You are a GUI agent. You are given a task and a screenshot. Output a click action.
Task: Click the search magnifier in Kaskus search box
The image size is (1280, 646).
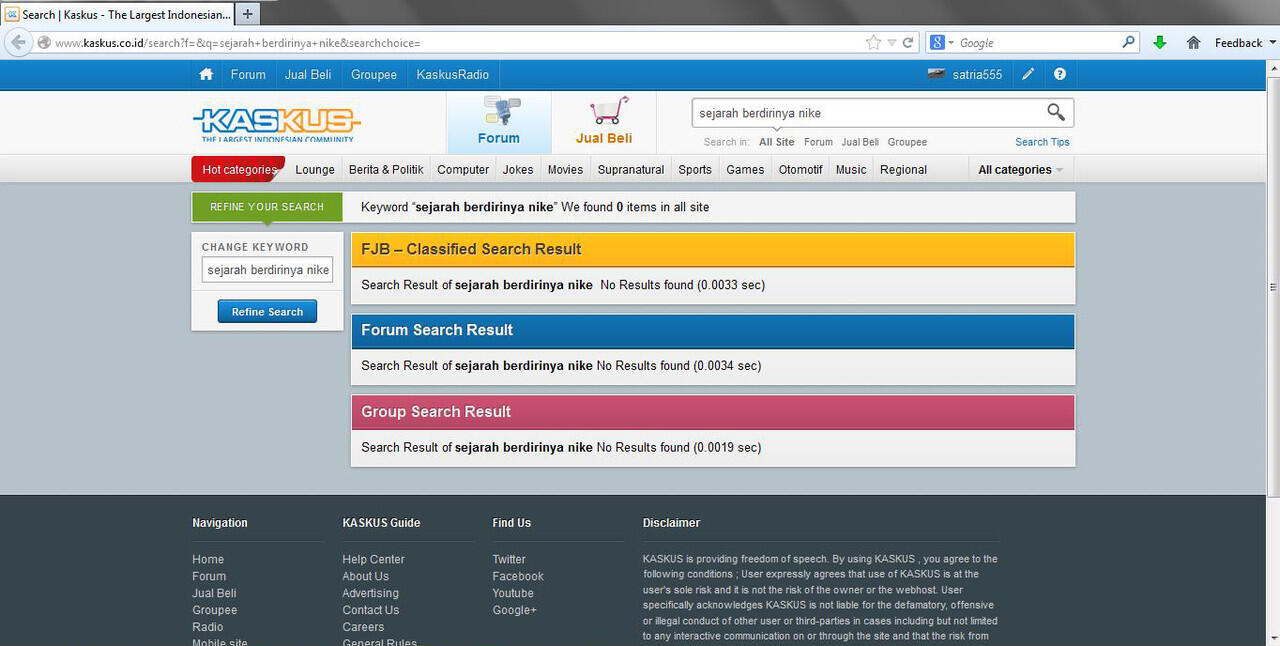point(1056,112)
